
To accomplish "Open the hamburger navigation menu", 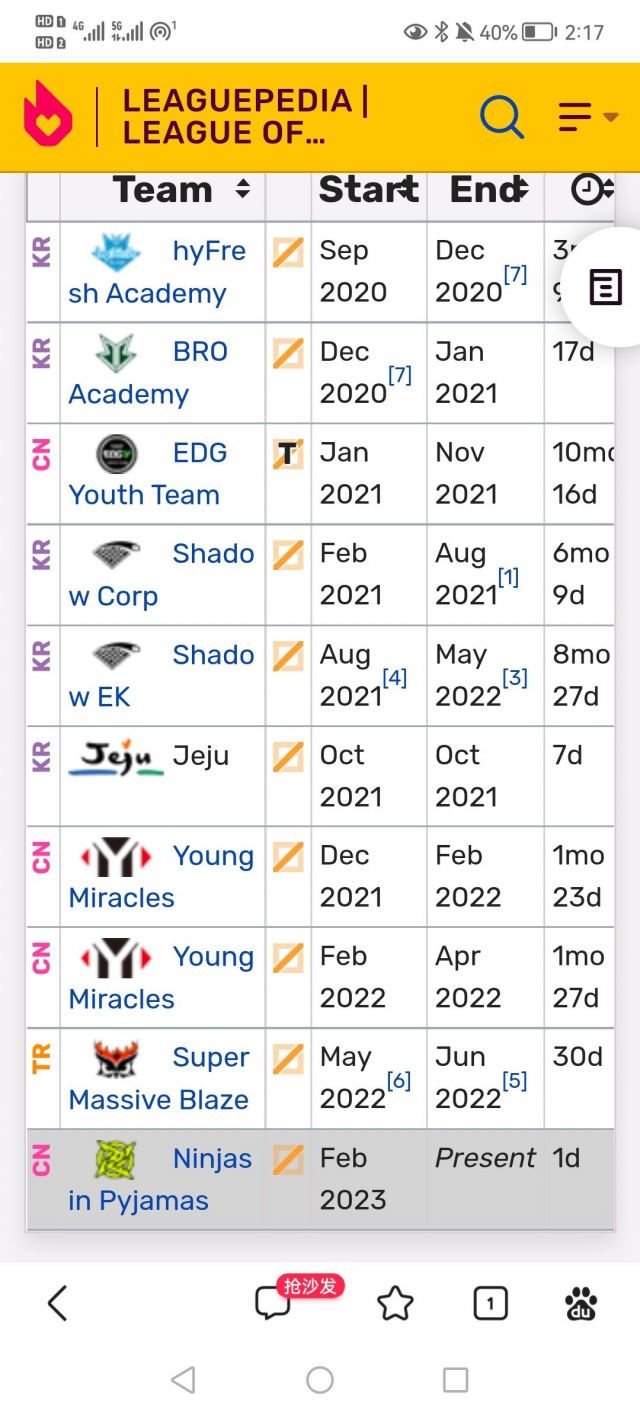I will click(587, 117).
